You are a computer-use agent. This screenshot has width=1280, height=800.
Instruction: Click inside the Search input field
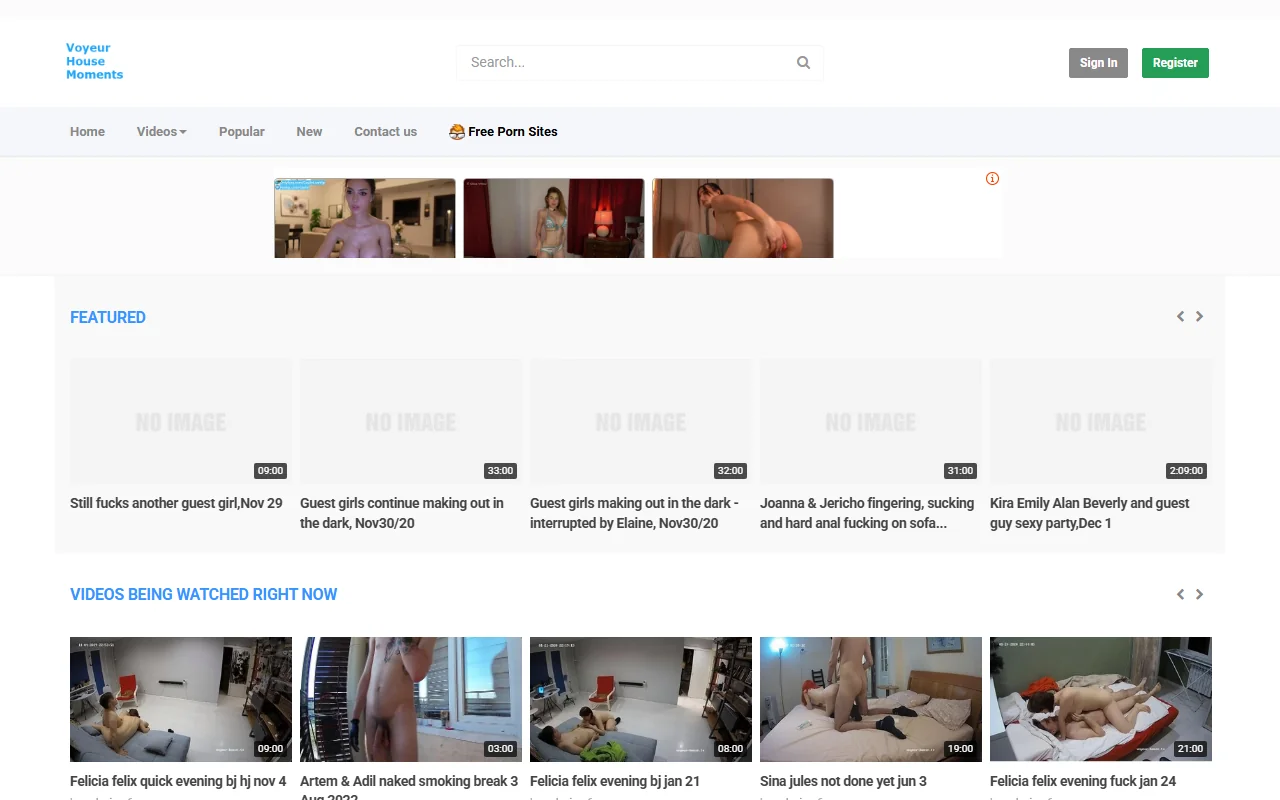tap(620, 62)
